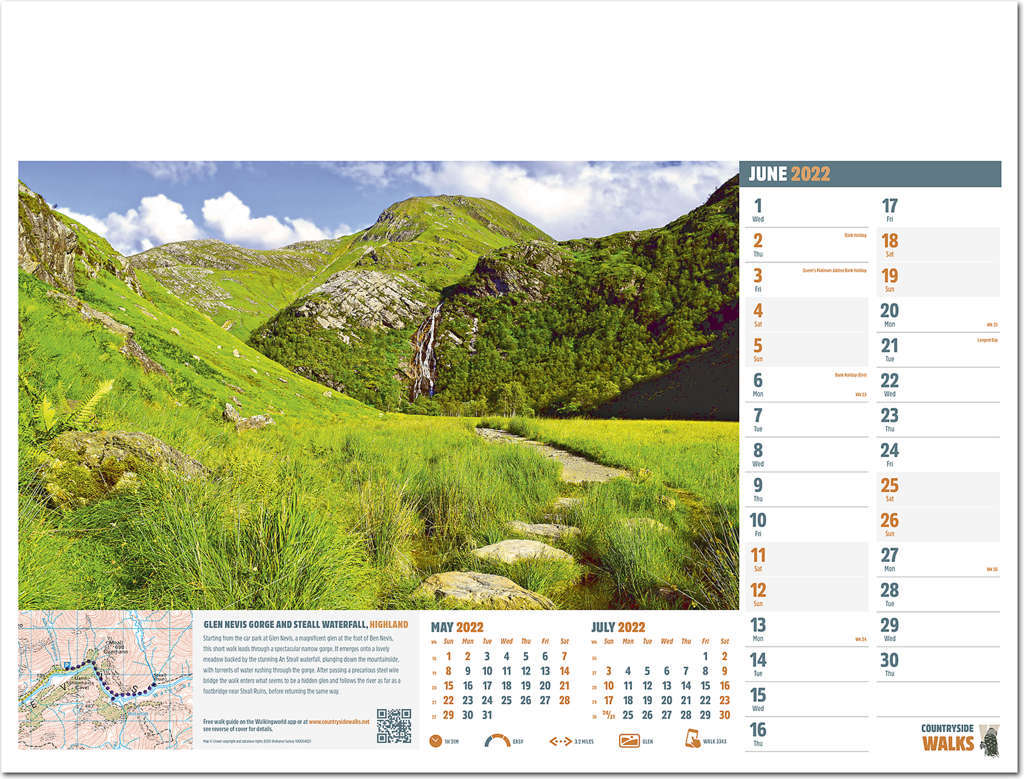This screenshot has height=779, width=1024.
Task: Click the QR code for the walk guide
Action: tap(394, 725)
